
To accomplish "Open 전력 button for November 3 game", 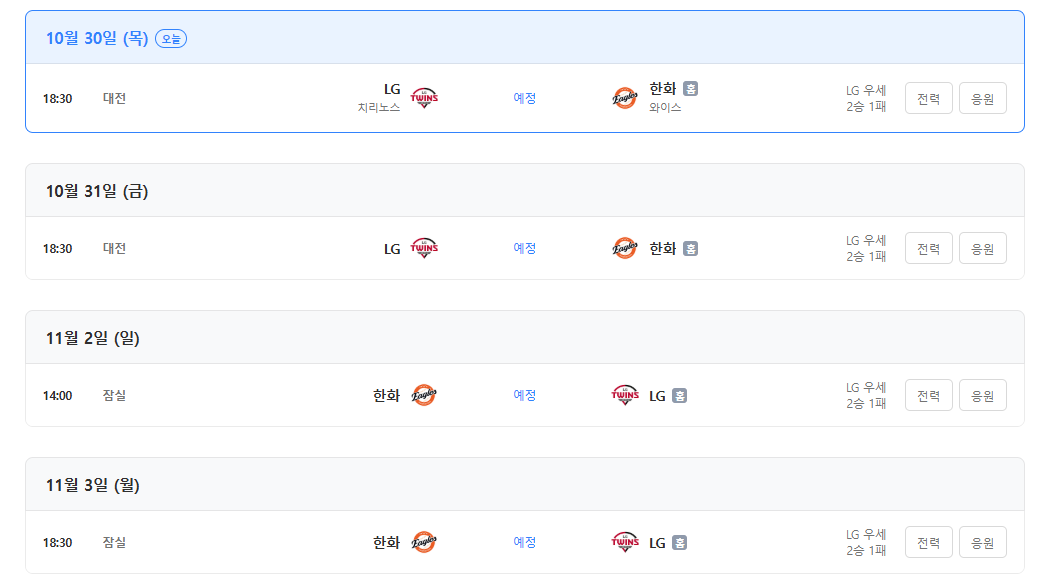I will click(929, 542).
